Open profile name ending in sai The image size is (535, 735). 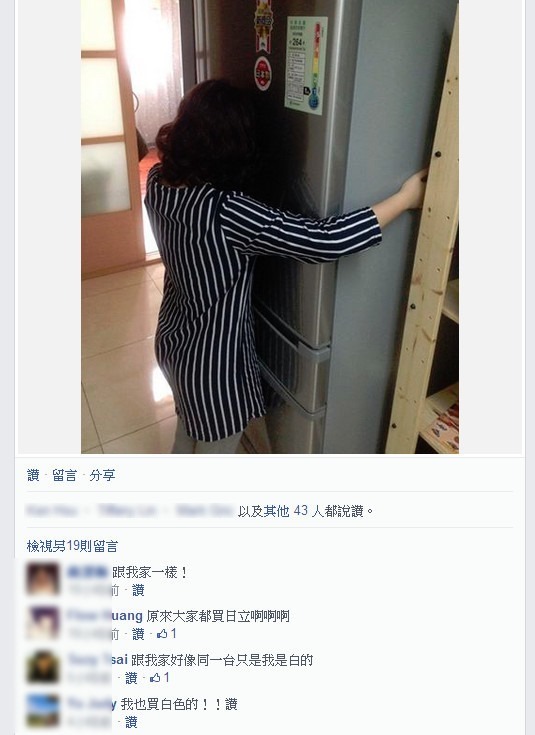98,660
